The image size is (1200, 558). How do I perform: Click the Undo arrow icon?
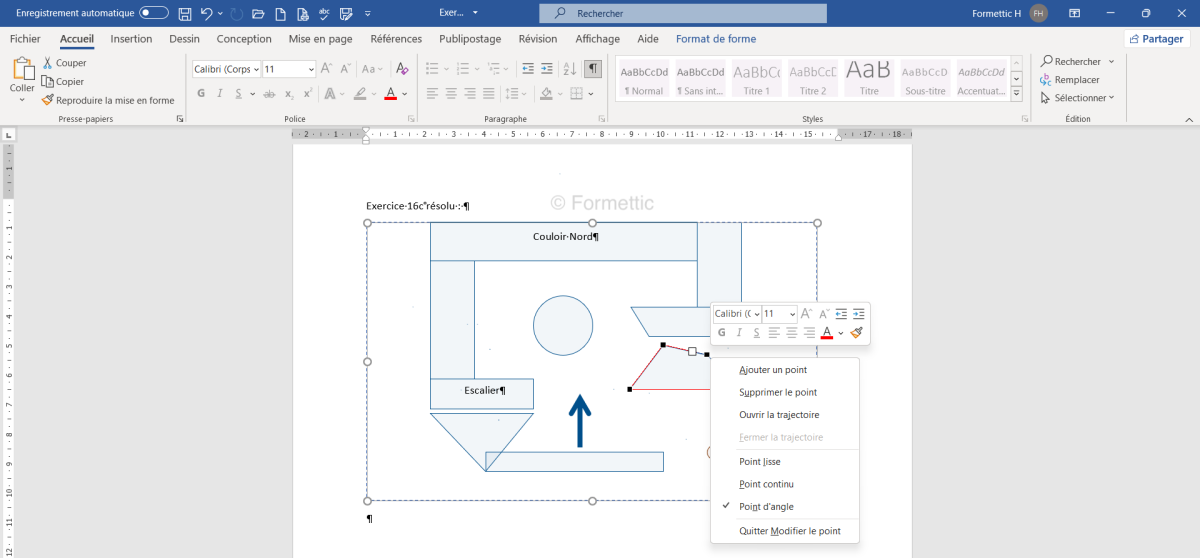206,13
